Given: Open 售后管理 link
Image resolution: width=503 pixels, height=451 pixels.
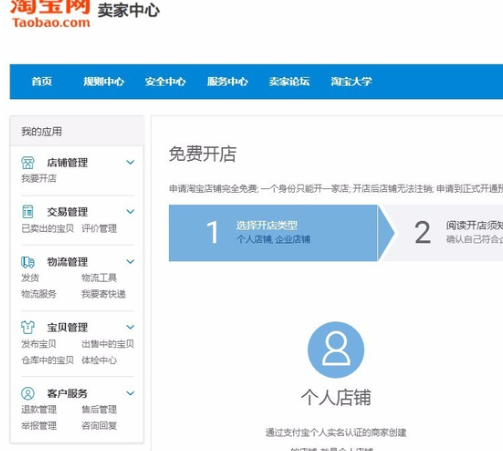Looking at the screenshot, I should click(x=99, y=409).
